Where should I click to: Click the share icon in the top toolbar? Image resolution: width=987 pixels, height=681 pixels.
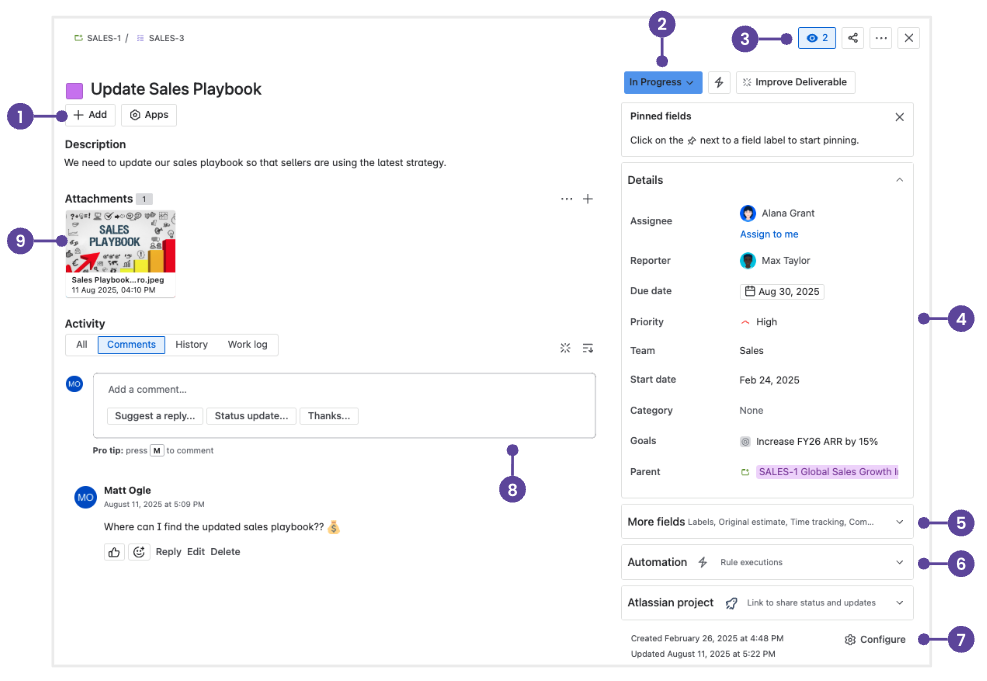(852, 37)
